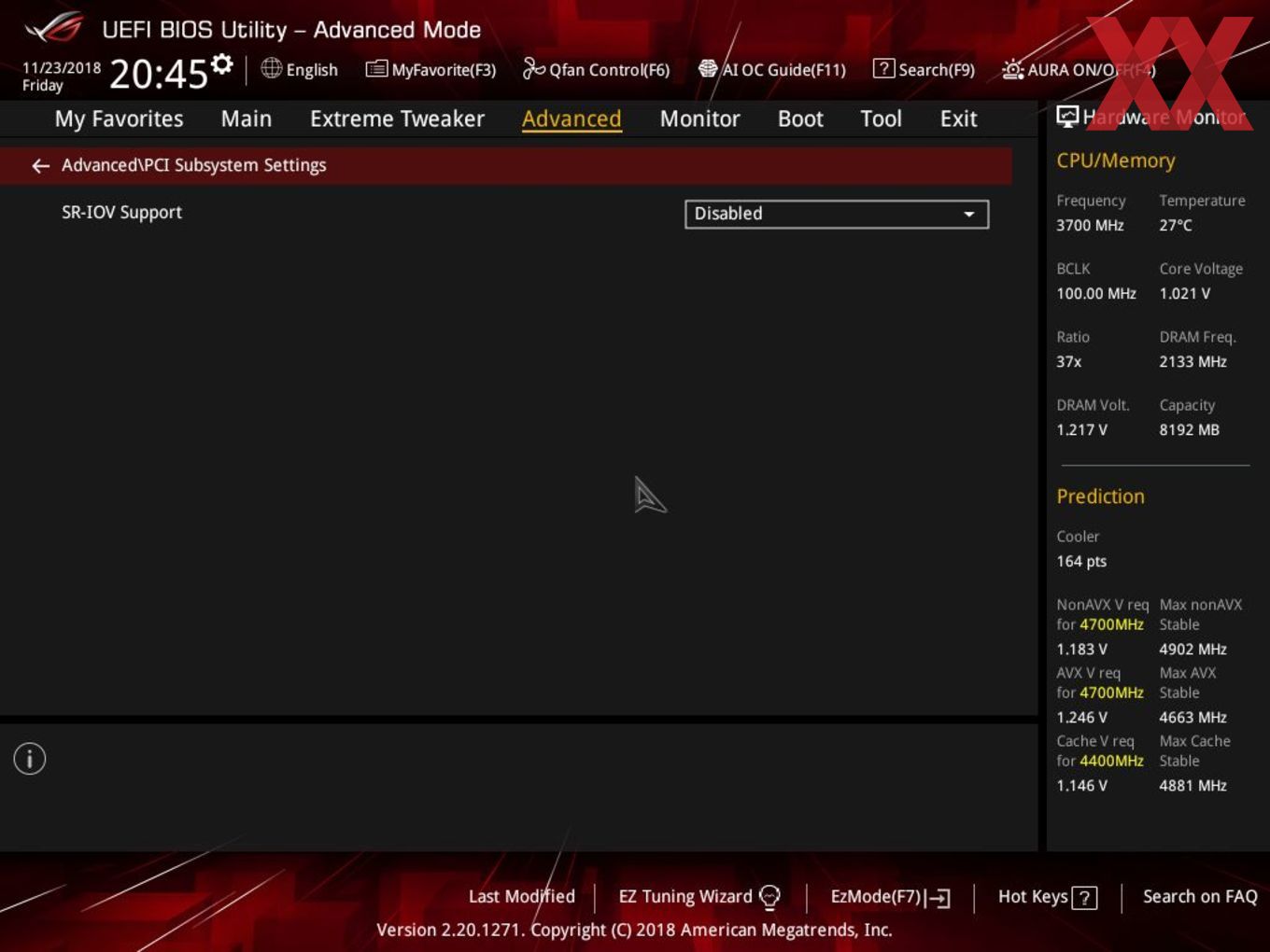Click the 1.246 V AVX voltage value
Viewport: 1270px width, 952px height.
click(x=1082, y=717)
